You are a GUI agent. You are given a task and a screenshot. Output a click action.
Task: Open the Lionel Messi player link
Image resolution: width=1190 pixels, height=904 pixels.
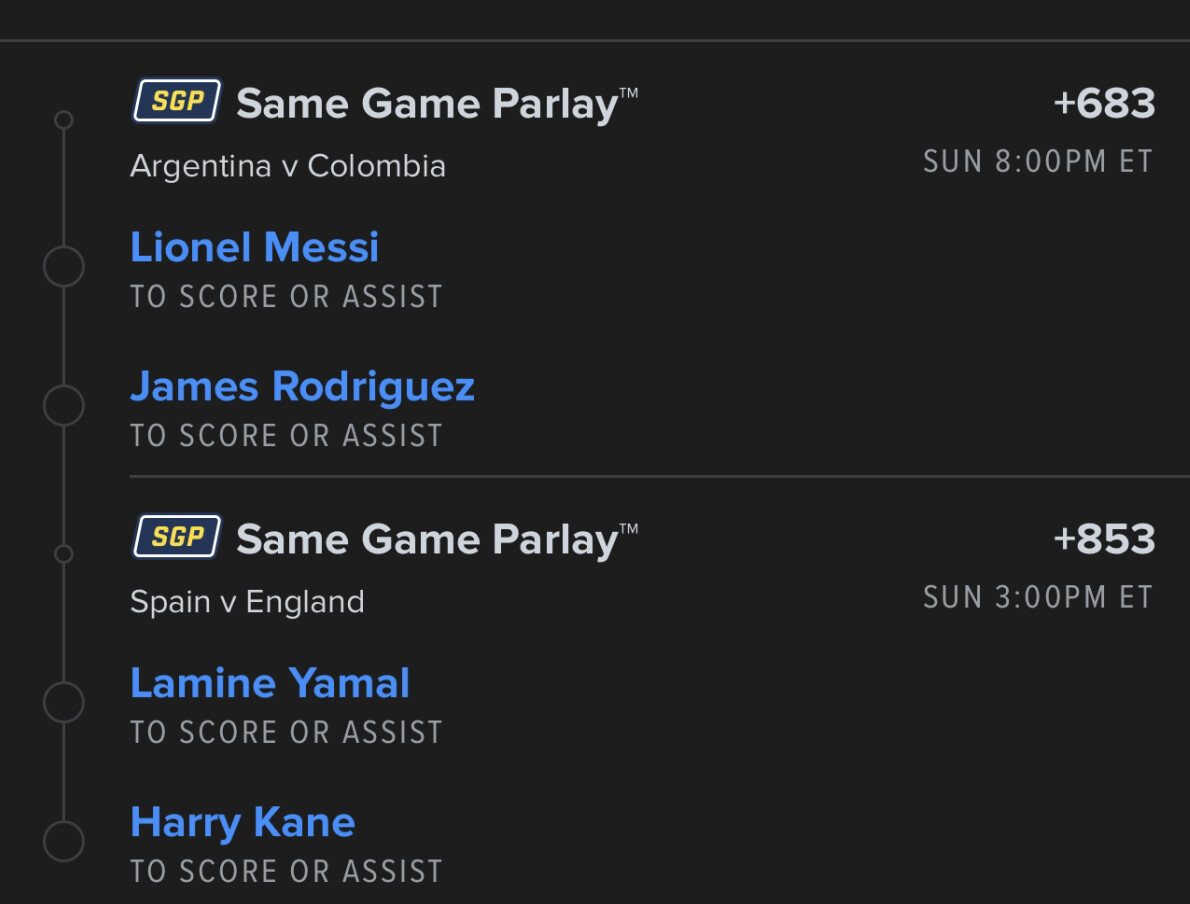[x=254, y=247]
